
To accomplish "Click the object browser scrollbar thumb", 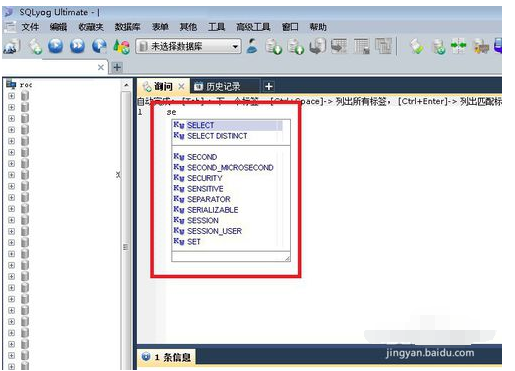I will [126, 247].
